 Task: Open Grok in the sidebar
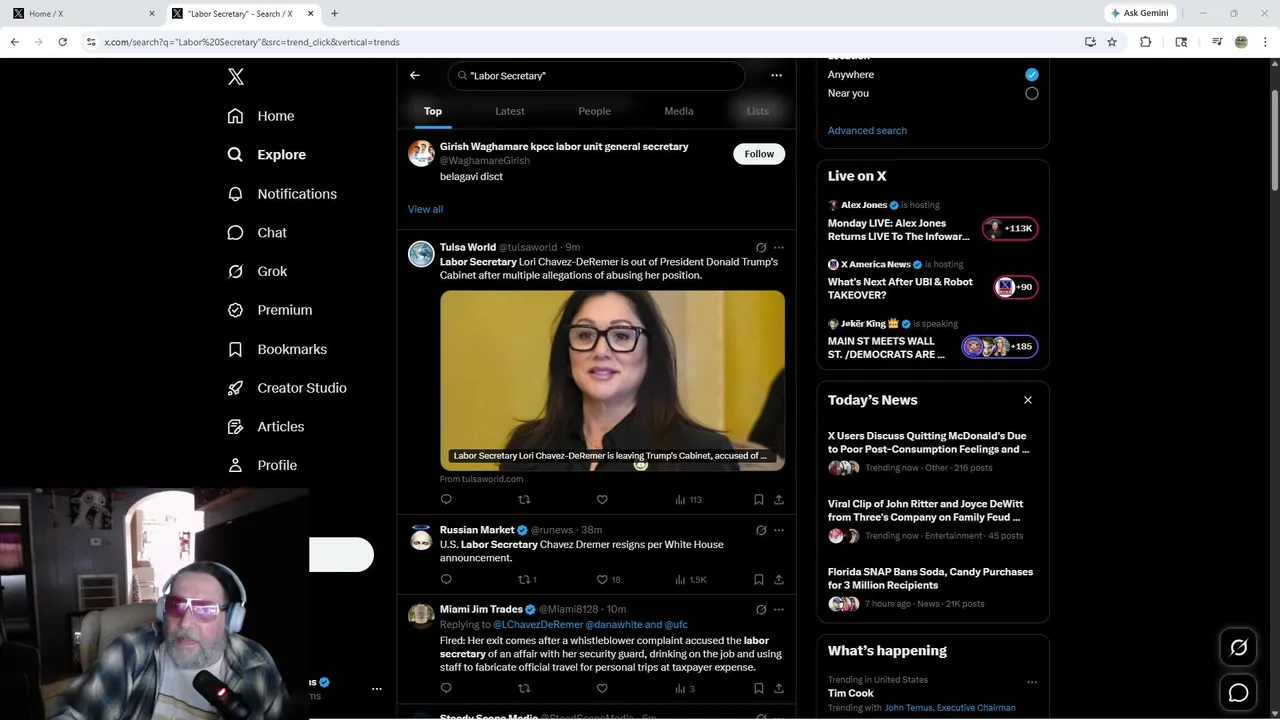tap(257, 271)
